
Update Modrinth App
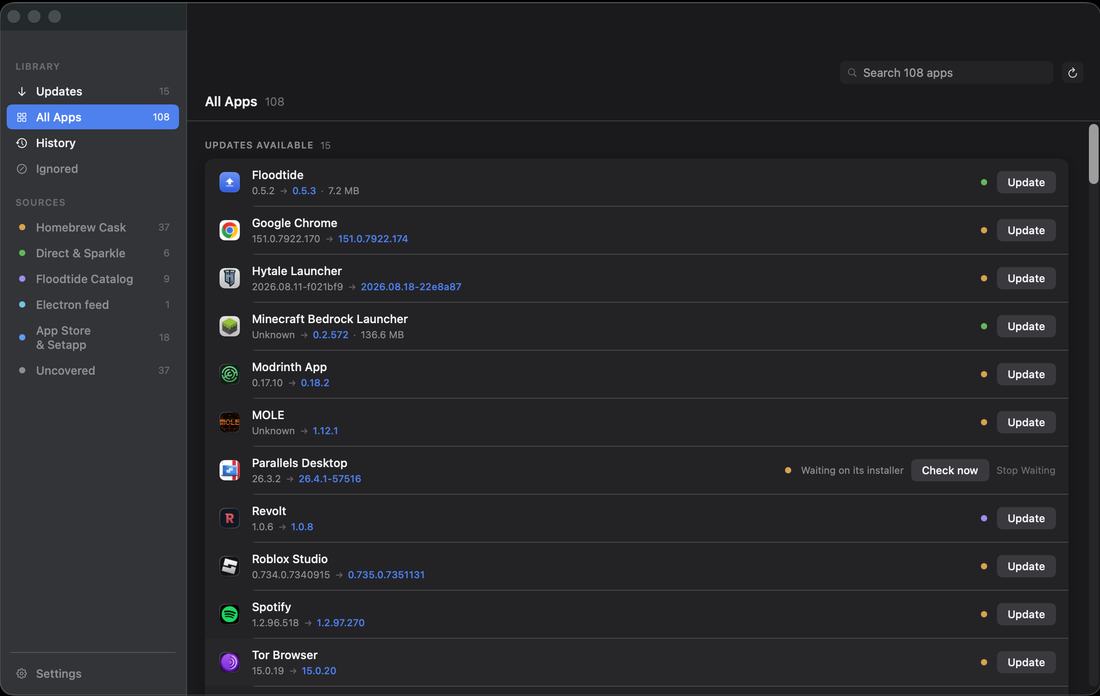(x=1026, y=375)
